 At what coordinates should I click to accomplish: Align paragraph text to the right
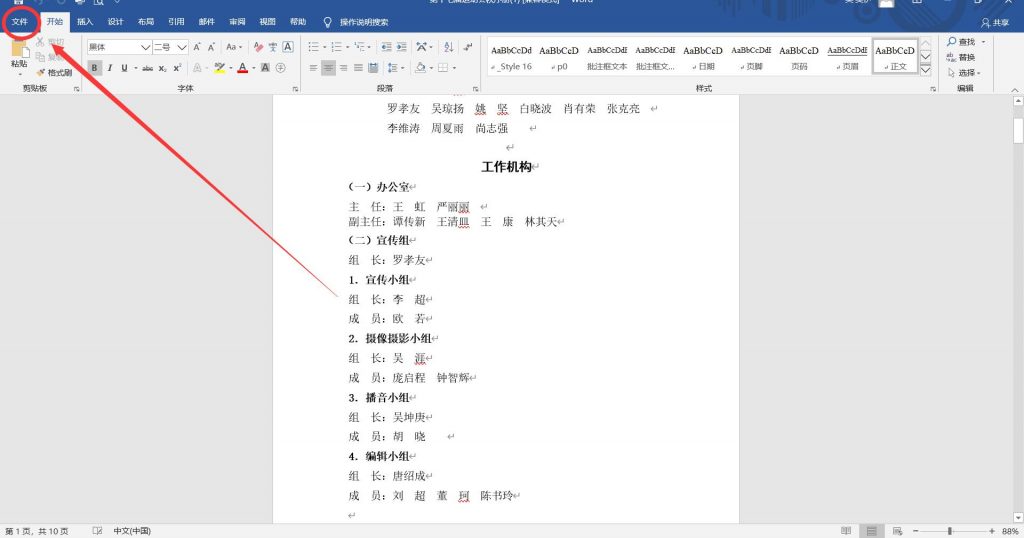(344, 67)
